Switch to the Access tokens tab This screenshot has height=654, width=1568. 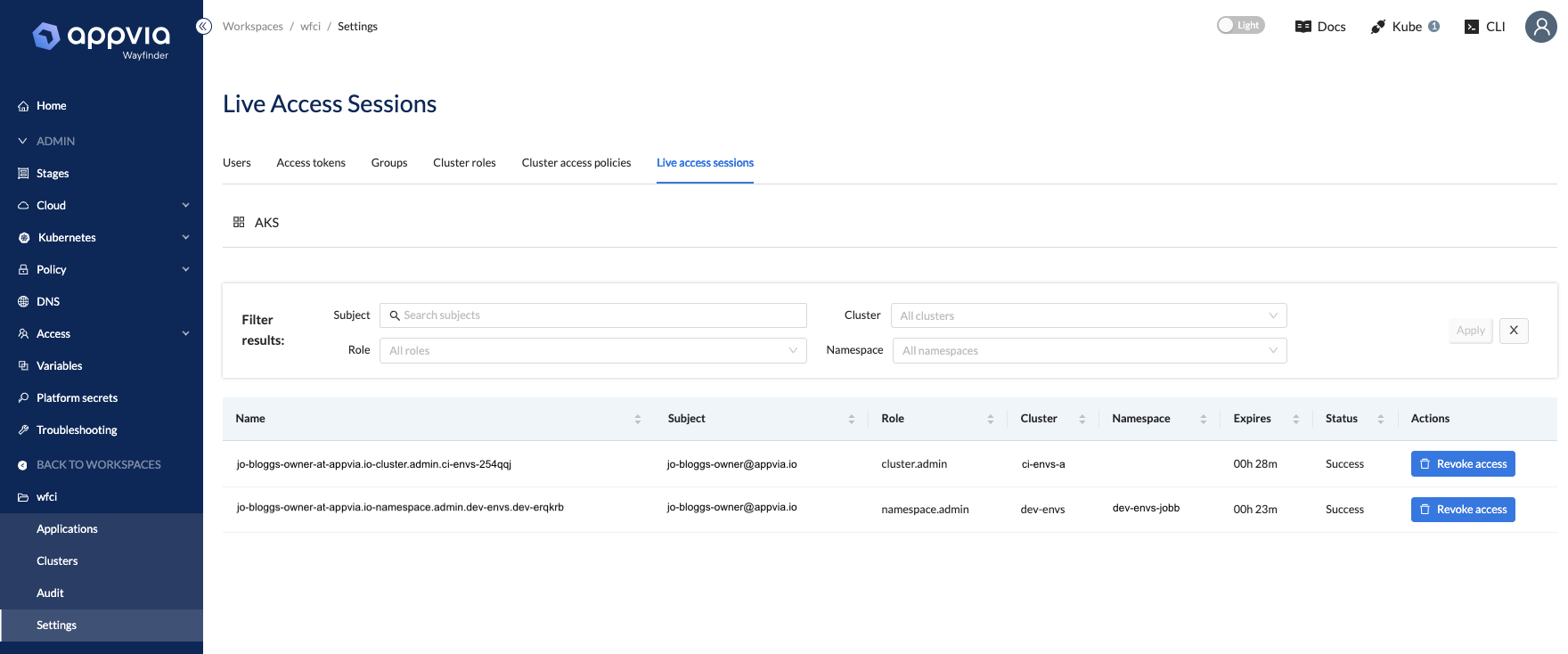pos(311,163)
